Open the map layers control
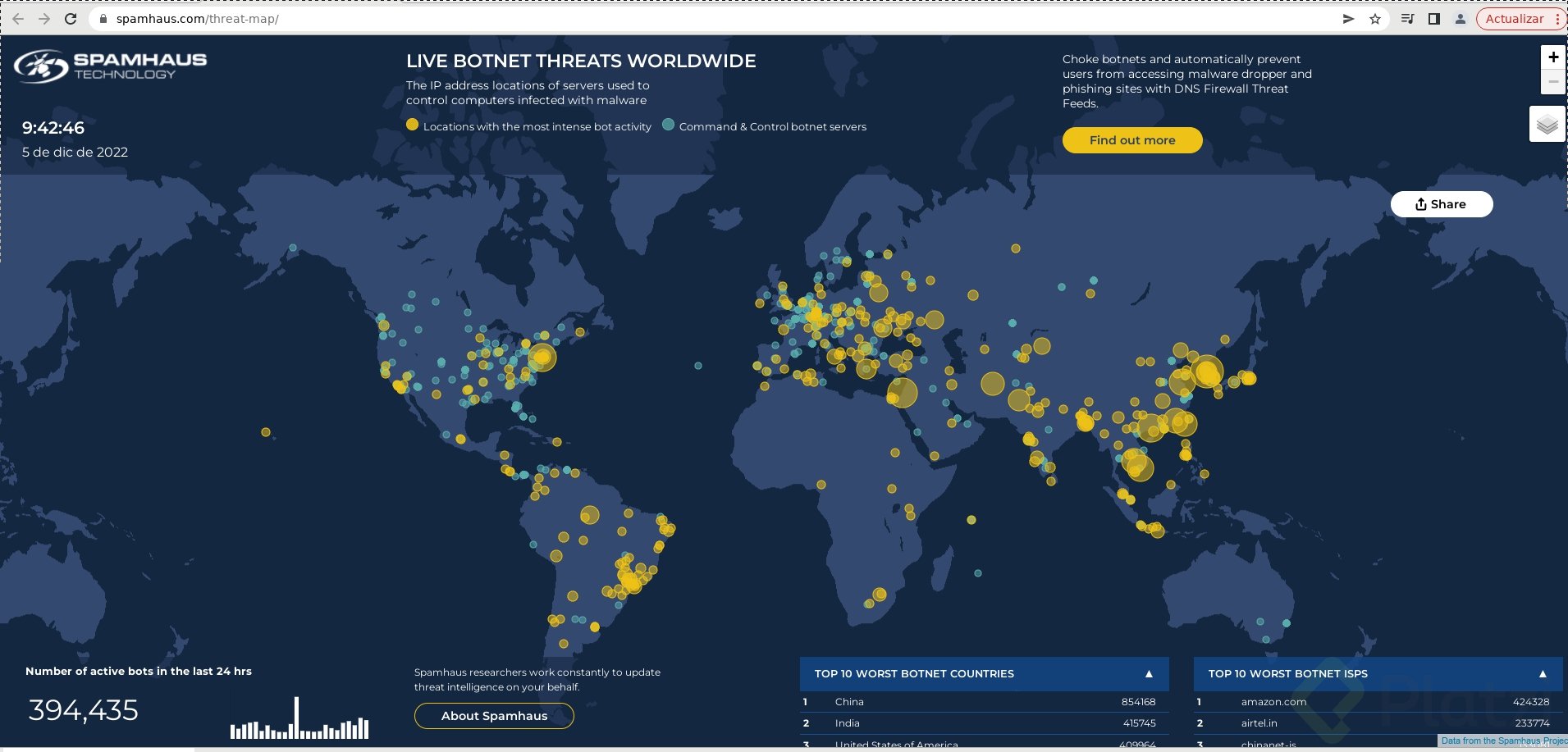The image size is (1568, 752). coord(1547,125)
